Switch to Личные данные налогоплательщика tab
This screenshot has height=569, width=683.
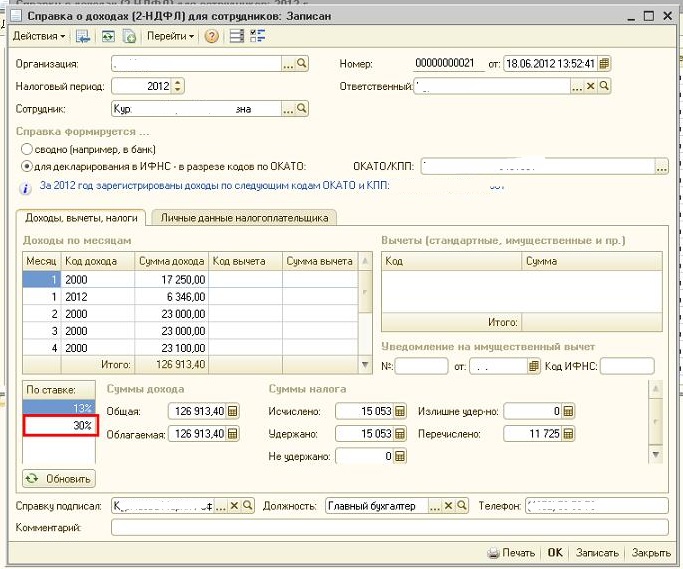[x=243, y=217]
